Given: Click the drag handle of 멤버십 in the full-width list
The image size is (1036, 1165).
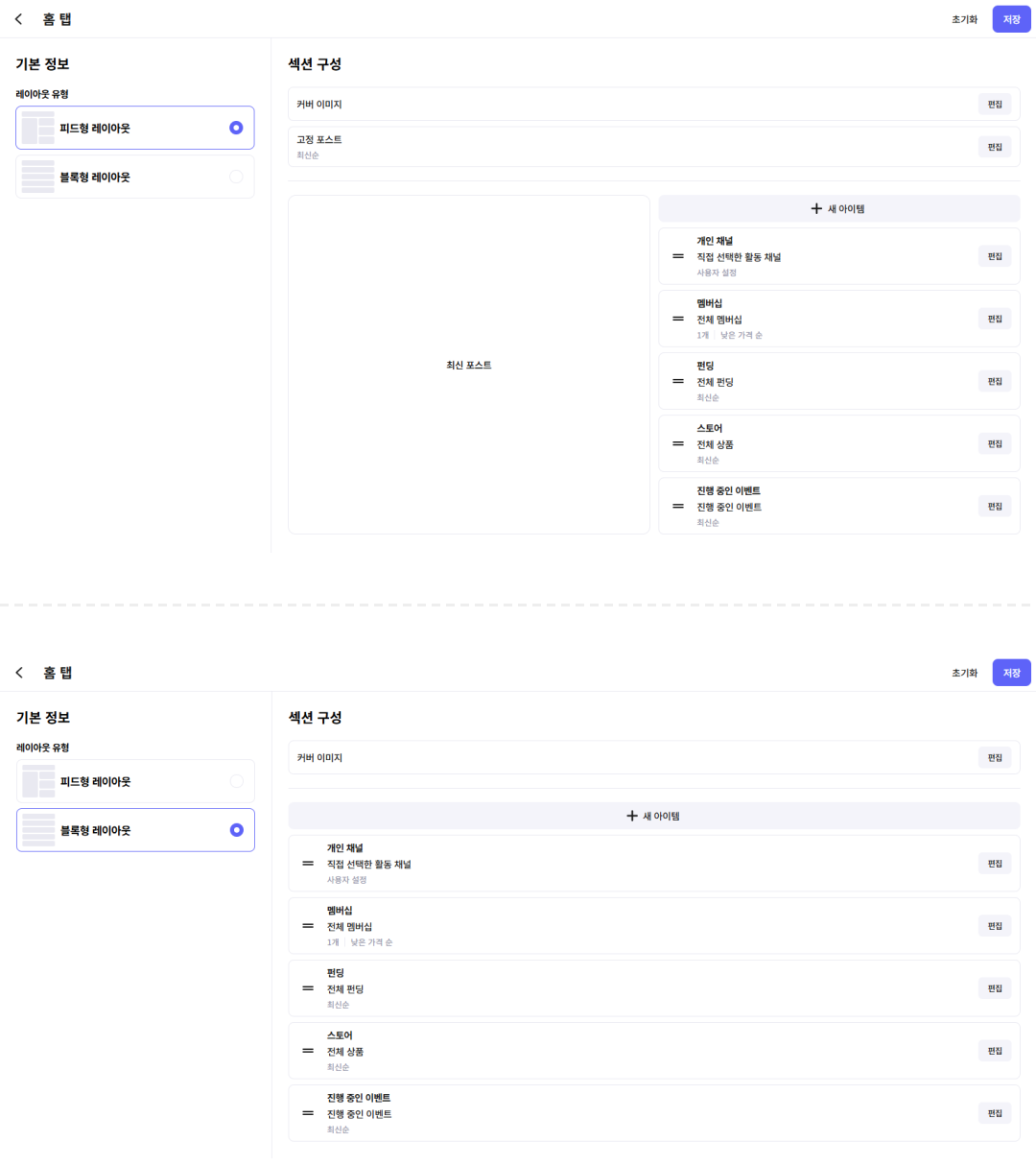Looking at the screenshot, I should pos(308,926).
